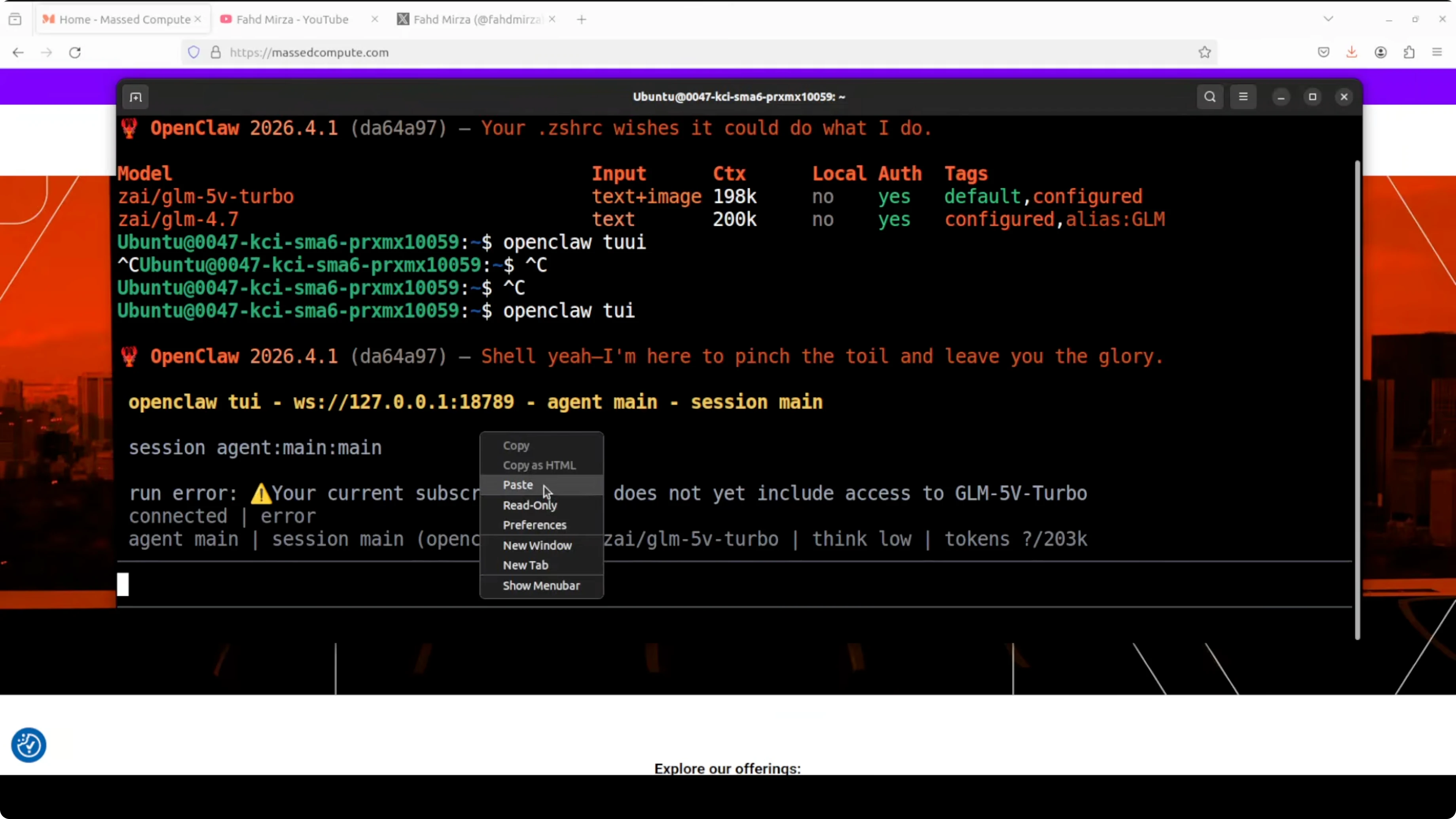The image size is (1456, 819).
Task: Bookmark this page with star icon
Action: click(1204, 52)
